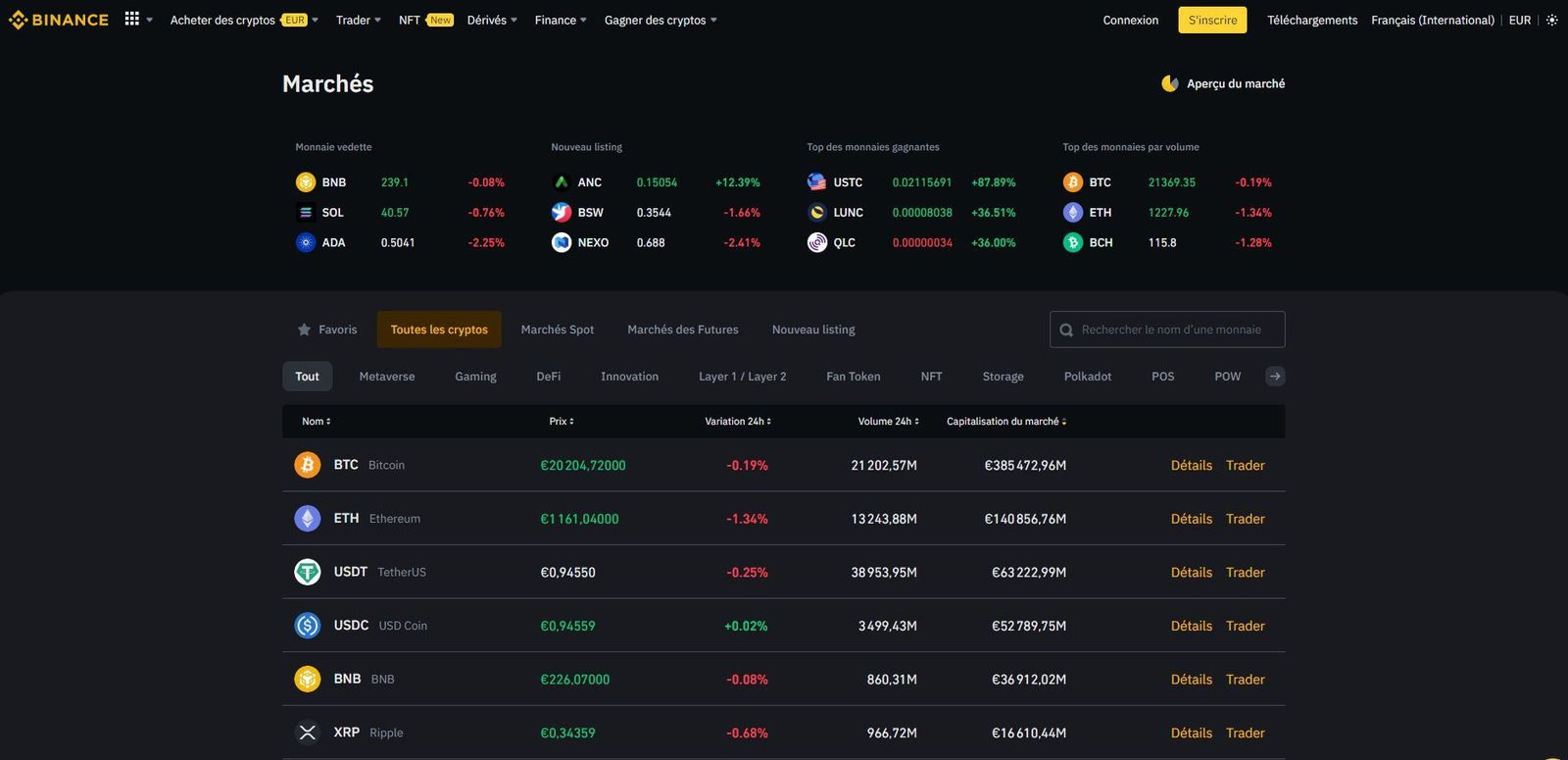1568x760 pixels.
Task: Click the BCH coin icon
Action: coord(1073,242)
